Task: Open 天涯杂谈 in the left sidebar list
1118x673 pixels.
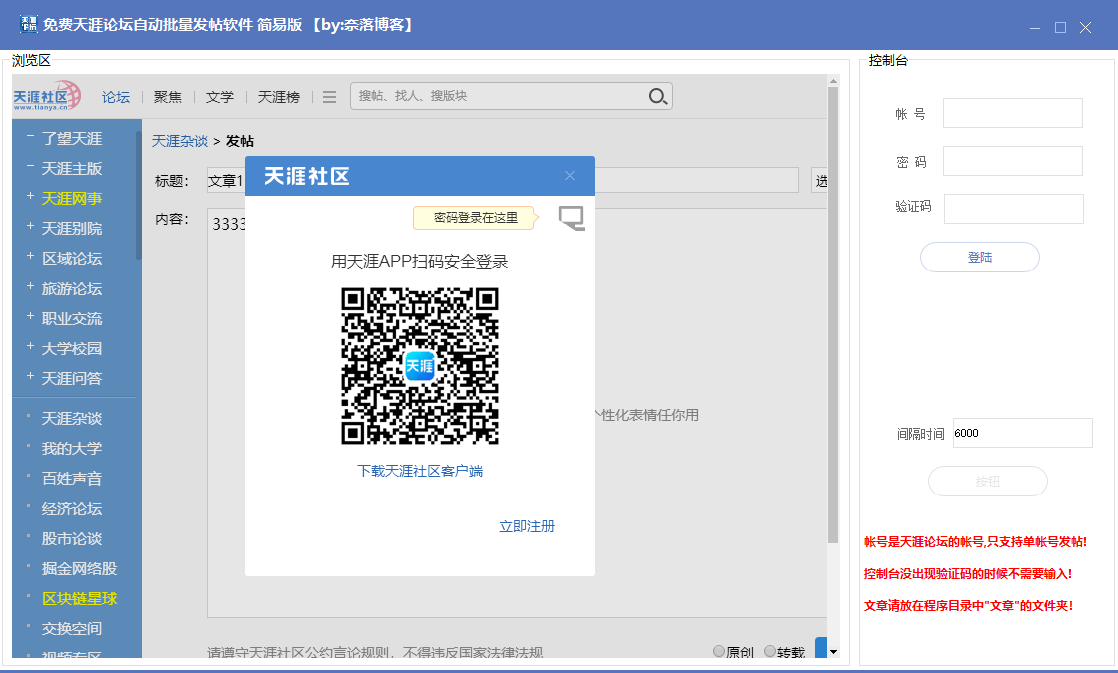Action: (x=72, y=418)
